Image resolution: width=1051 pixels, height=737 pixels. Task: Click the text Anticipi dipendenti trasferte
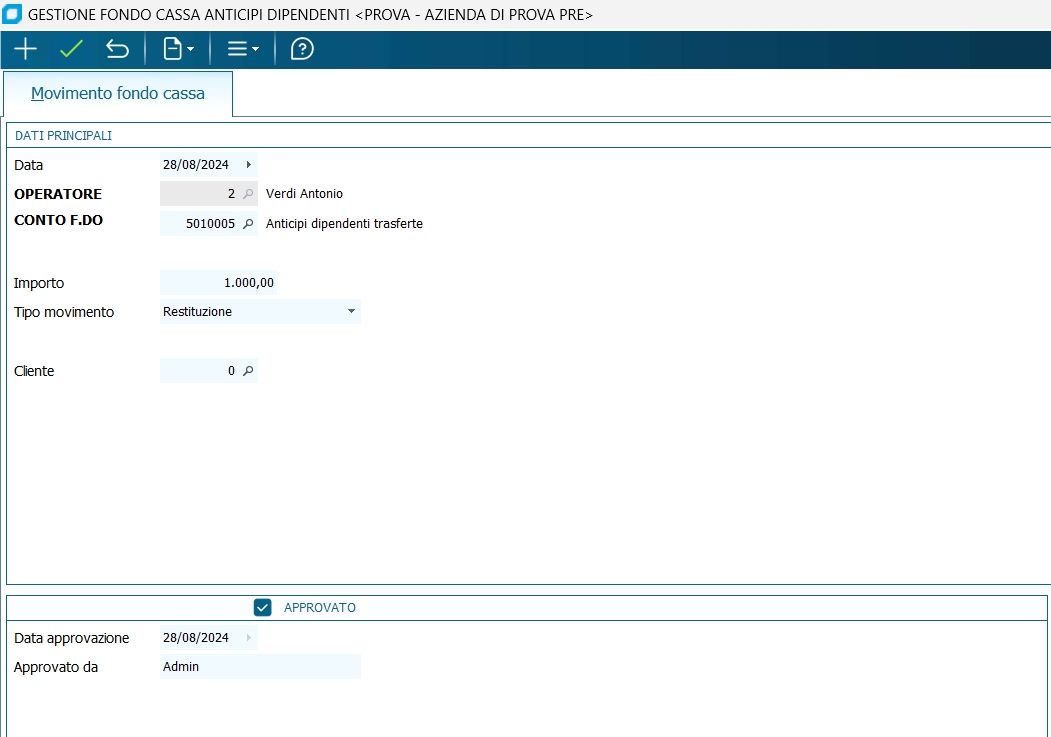[x=345, y=224]
